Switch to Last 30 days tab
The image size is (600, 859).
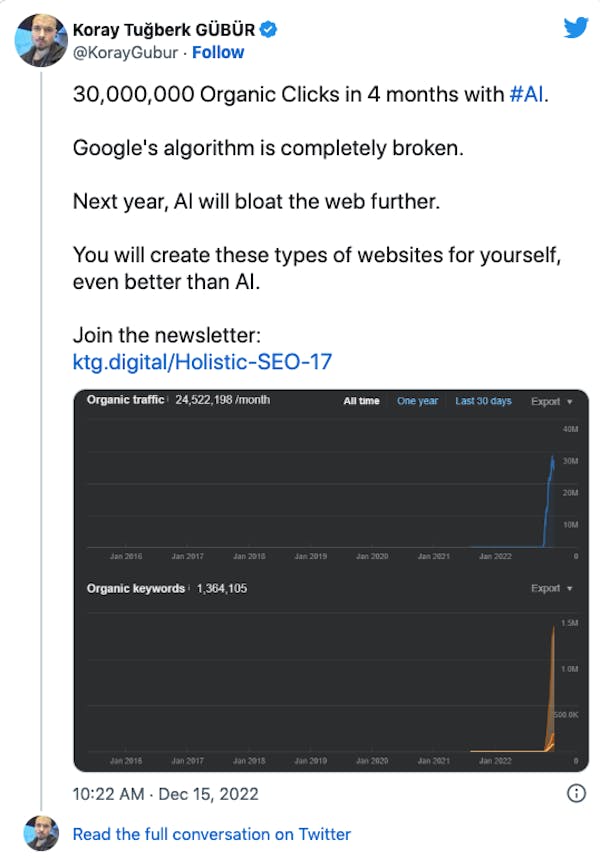483,401
